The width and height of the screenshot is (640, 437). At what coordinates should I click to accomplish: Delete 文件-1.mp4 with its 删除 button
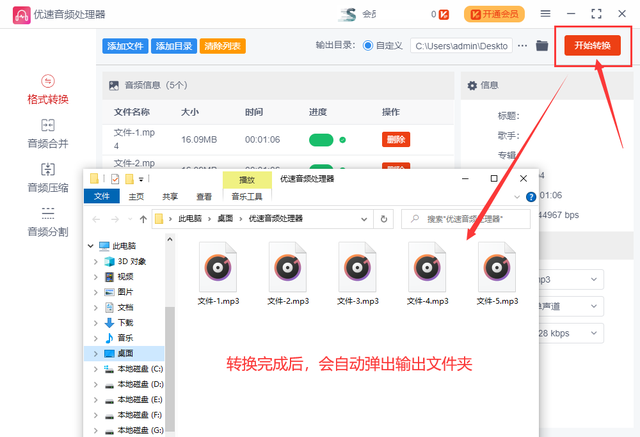(x=396, y=140)
